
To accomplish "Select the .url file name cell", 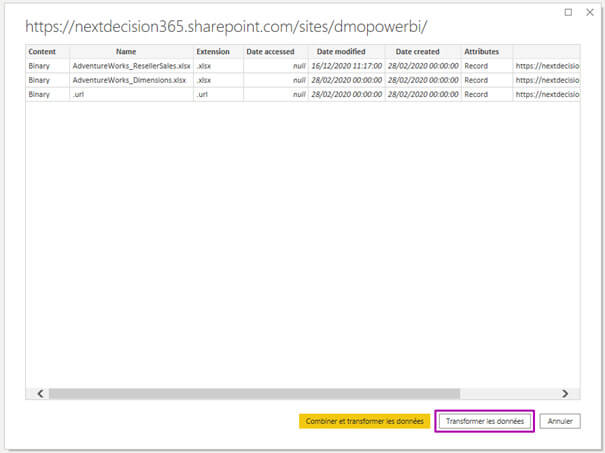I will click(131, 95).
